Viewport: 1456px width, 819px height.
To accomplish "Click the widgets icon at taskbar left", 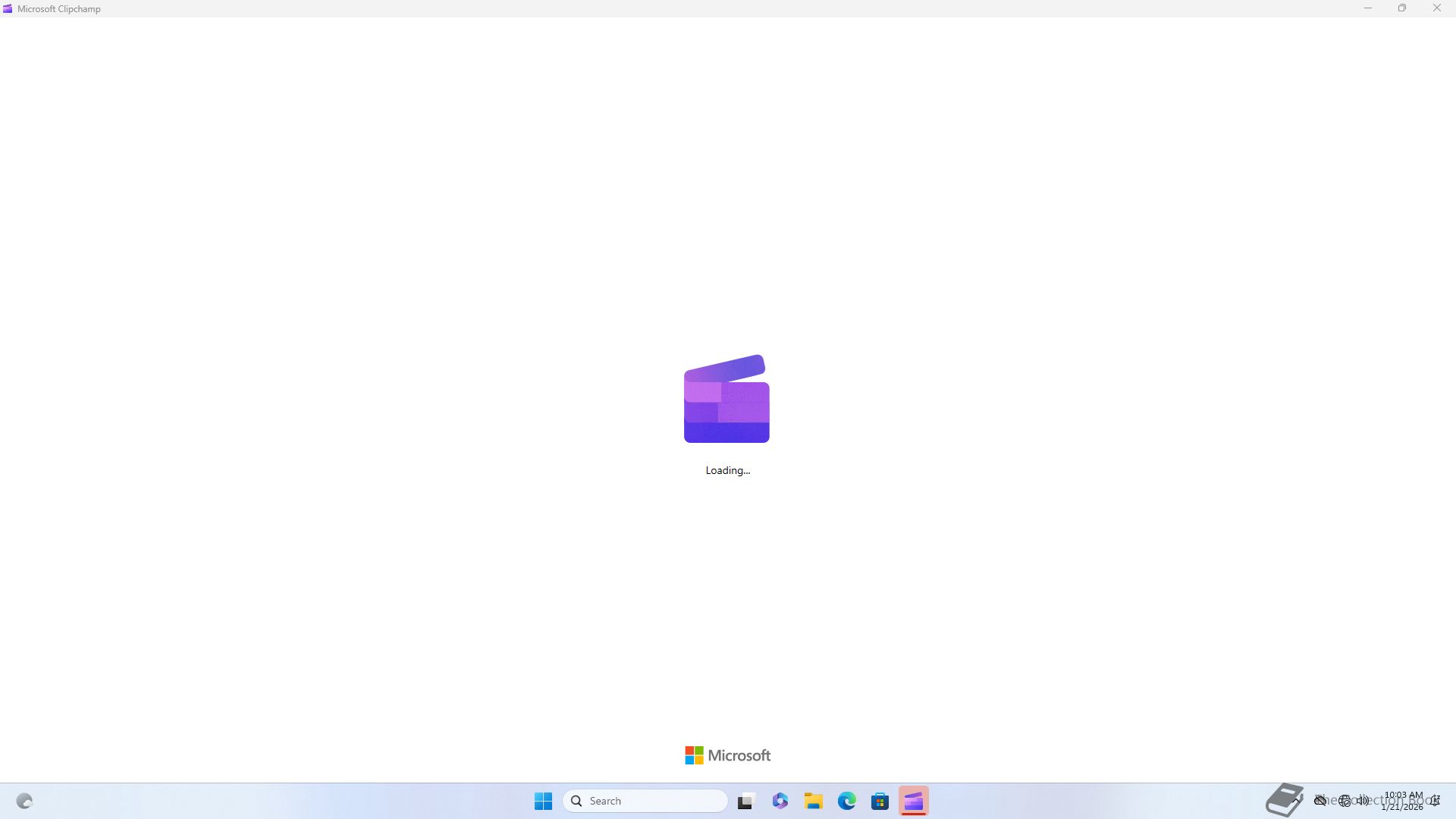I will [x=24, y=801].
